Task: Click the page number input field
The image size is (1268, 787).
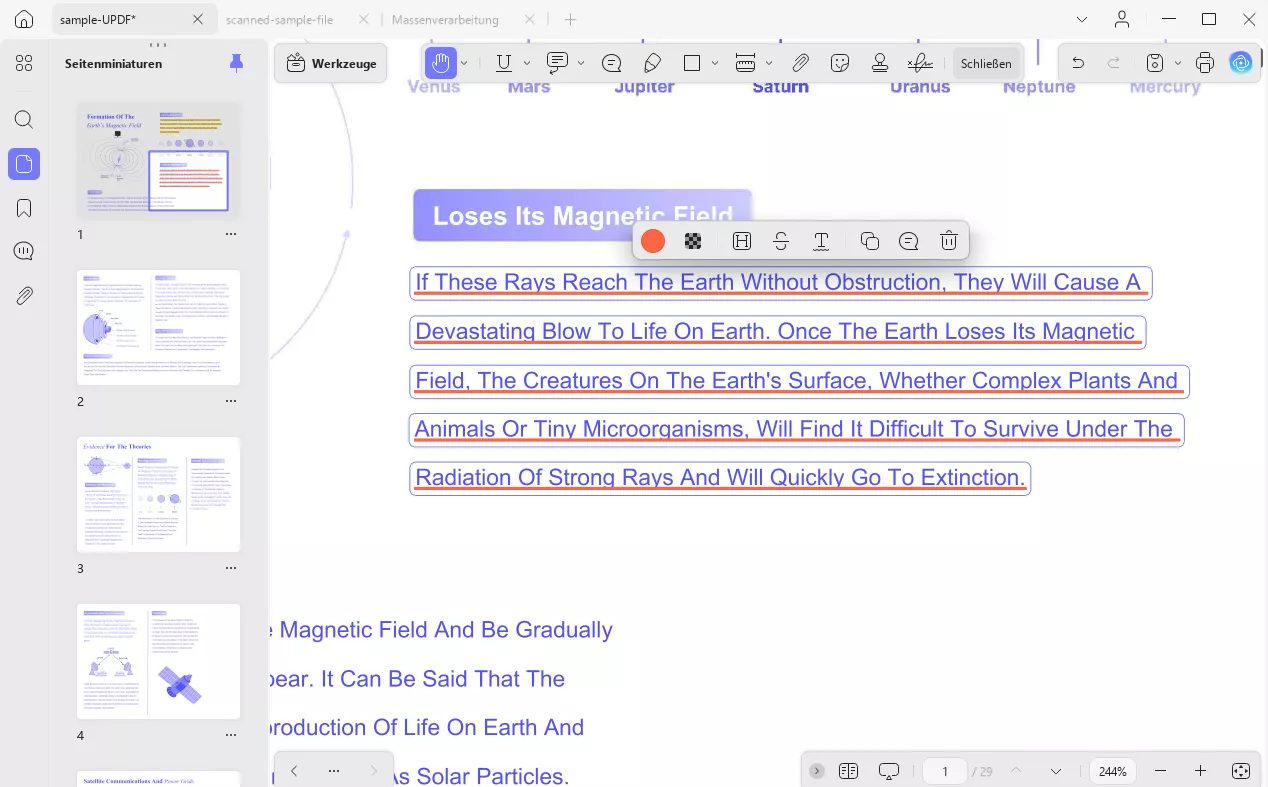Action: point(945,771)
